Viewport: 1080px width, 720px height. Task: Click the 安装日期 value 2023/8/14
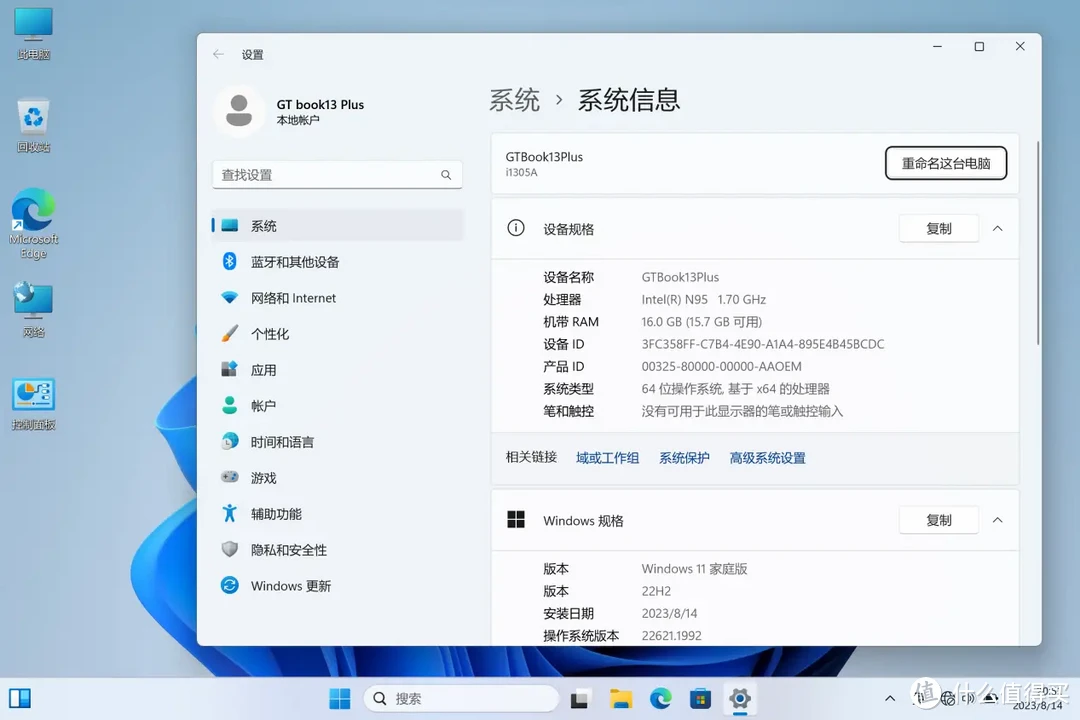(669, 613)
